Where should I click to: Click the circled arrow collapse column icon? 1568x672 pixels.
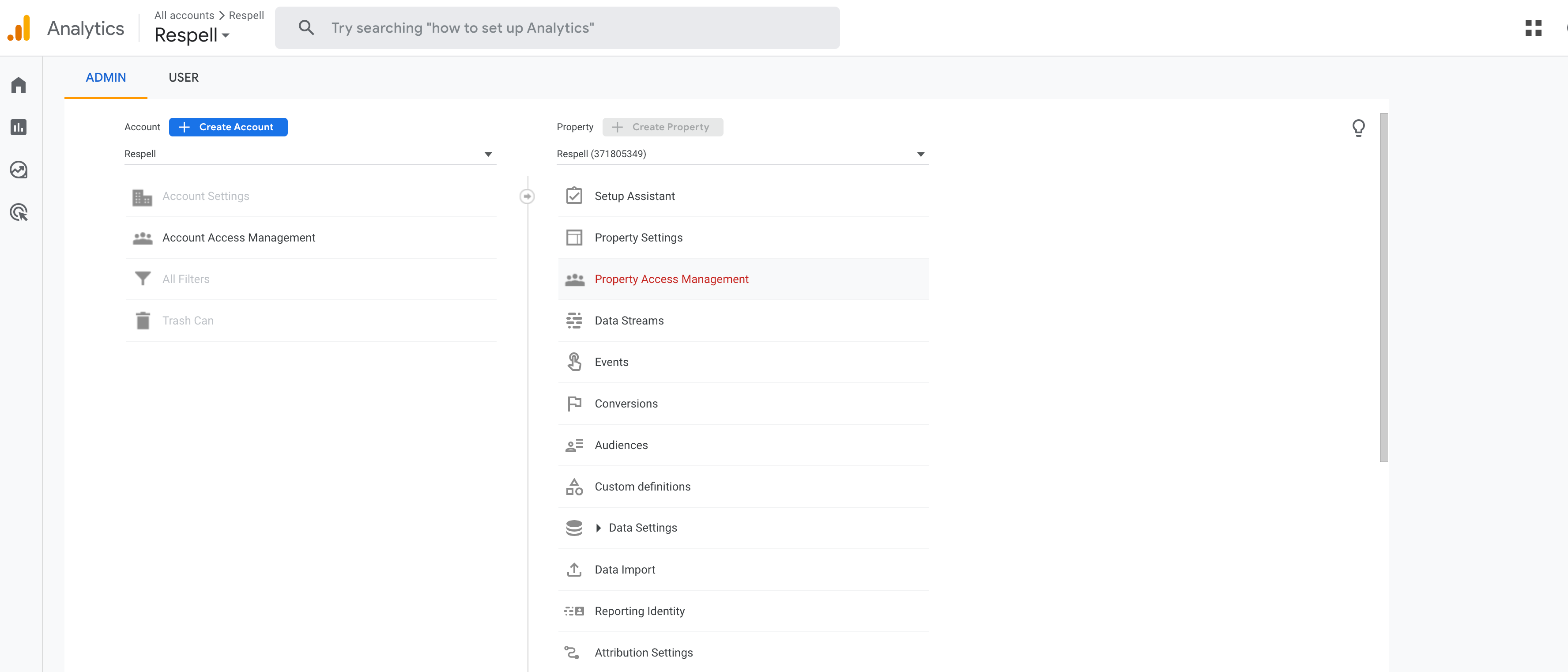point(527,196)
